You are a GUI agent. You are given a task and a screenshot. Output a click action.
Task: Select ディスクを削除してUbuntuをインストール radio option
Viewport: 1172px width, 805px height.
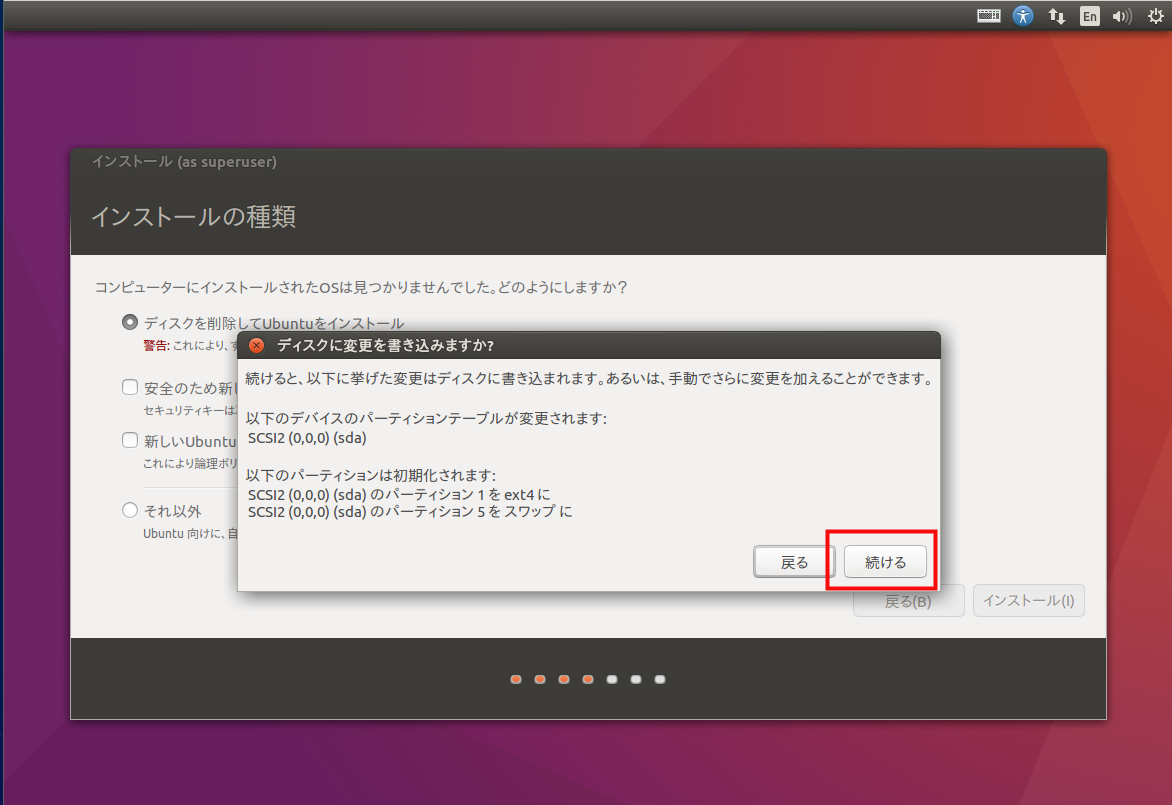(129, 322)
